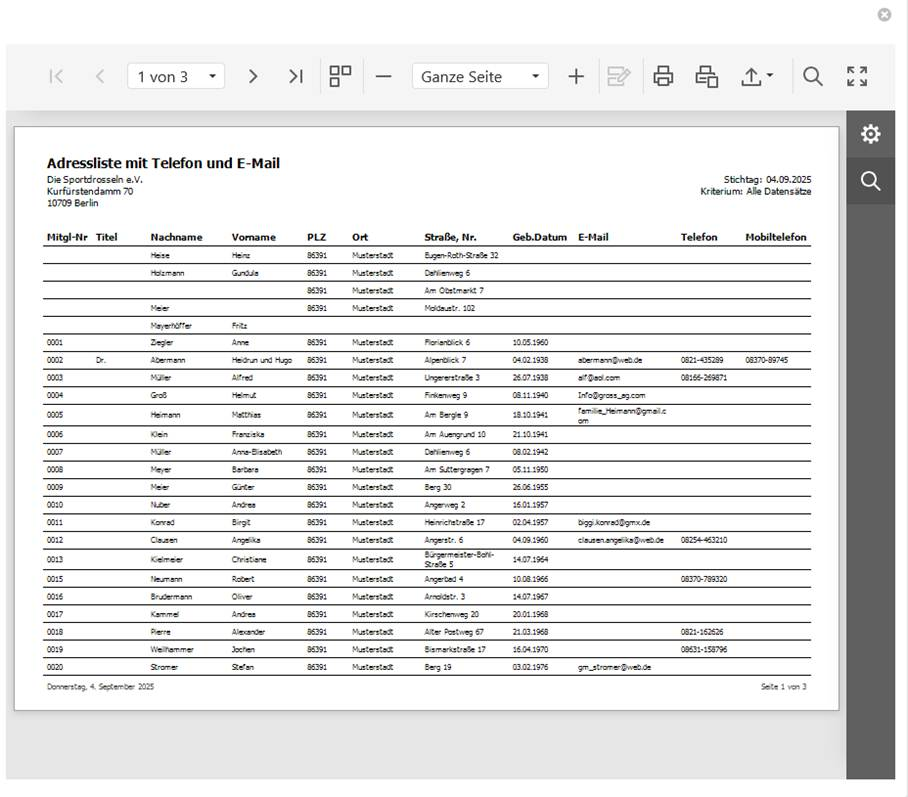
Task: Go to the previous page
Action: point(99,76)
